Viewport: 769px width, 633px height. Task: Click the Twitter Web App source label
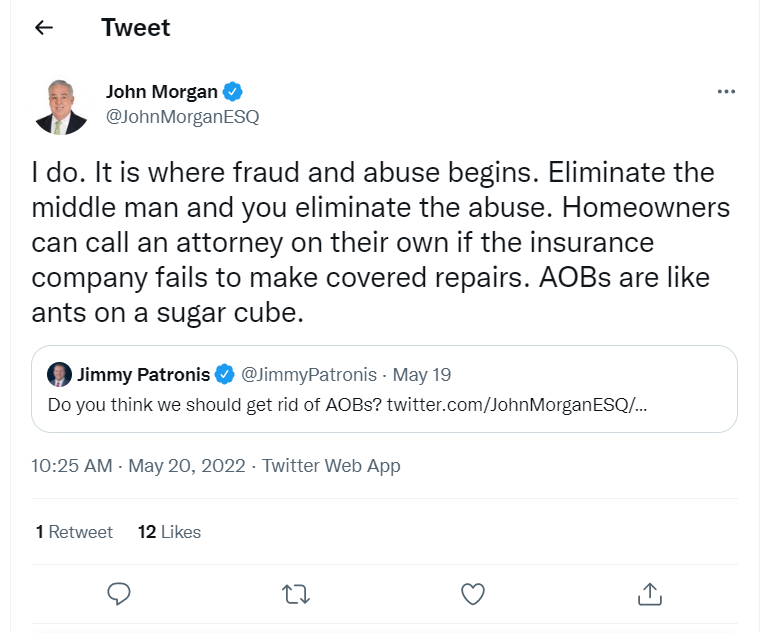[331, 465]
